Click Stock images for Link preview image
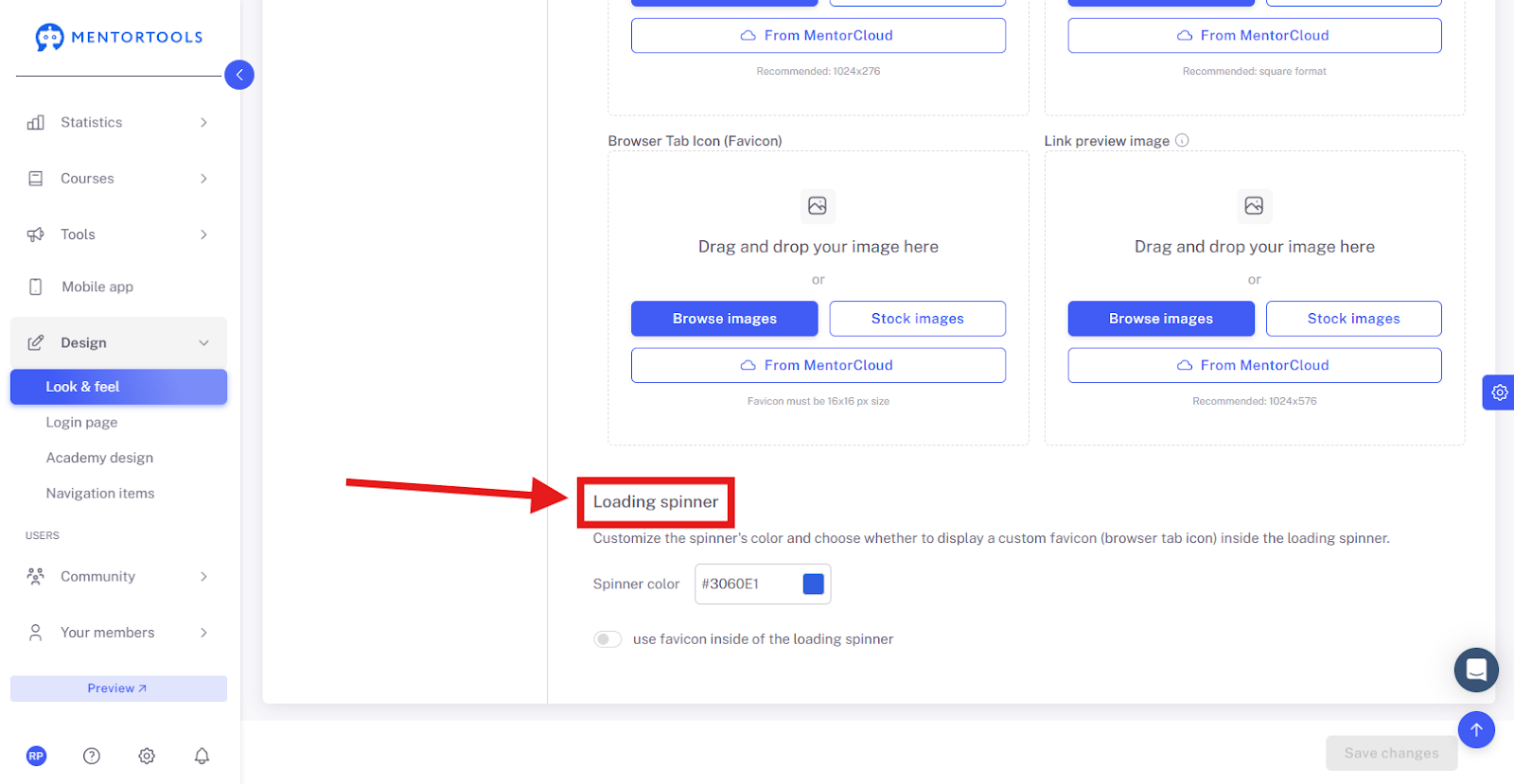 [1354, 319]
